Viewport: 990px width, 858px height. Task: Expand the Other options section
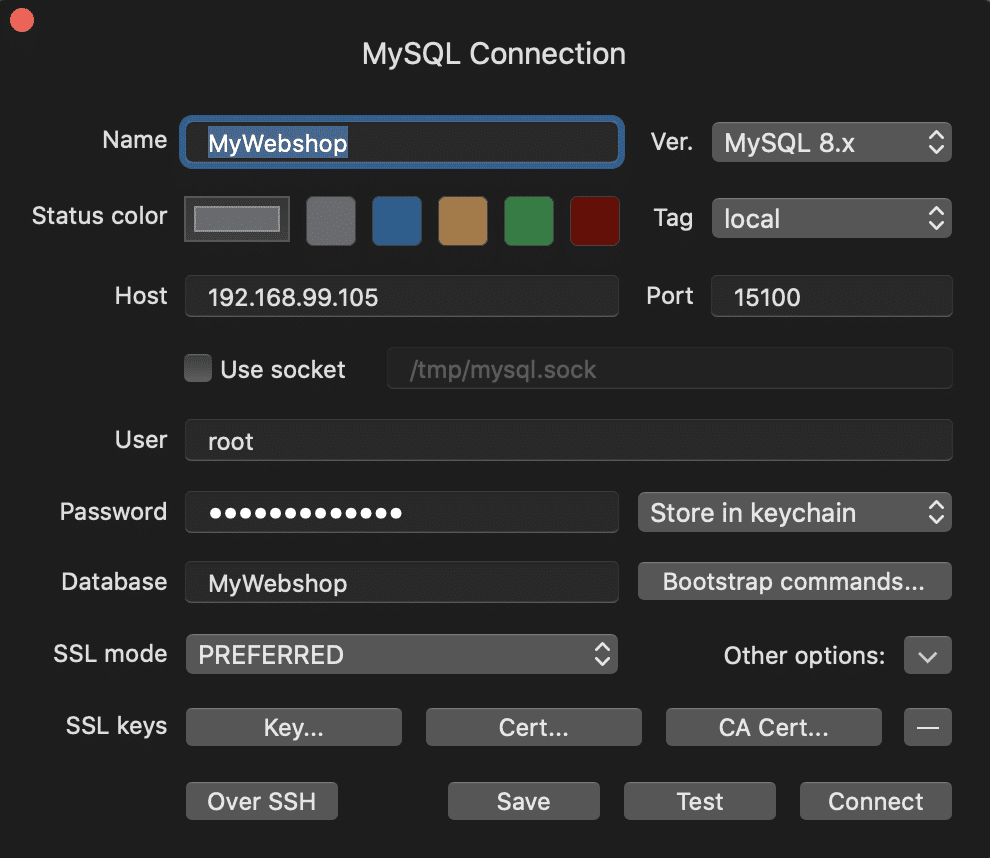(x=927, y=655)
